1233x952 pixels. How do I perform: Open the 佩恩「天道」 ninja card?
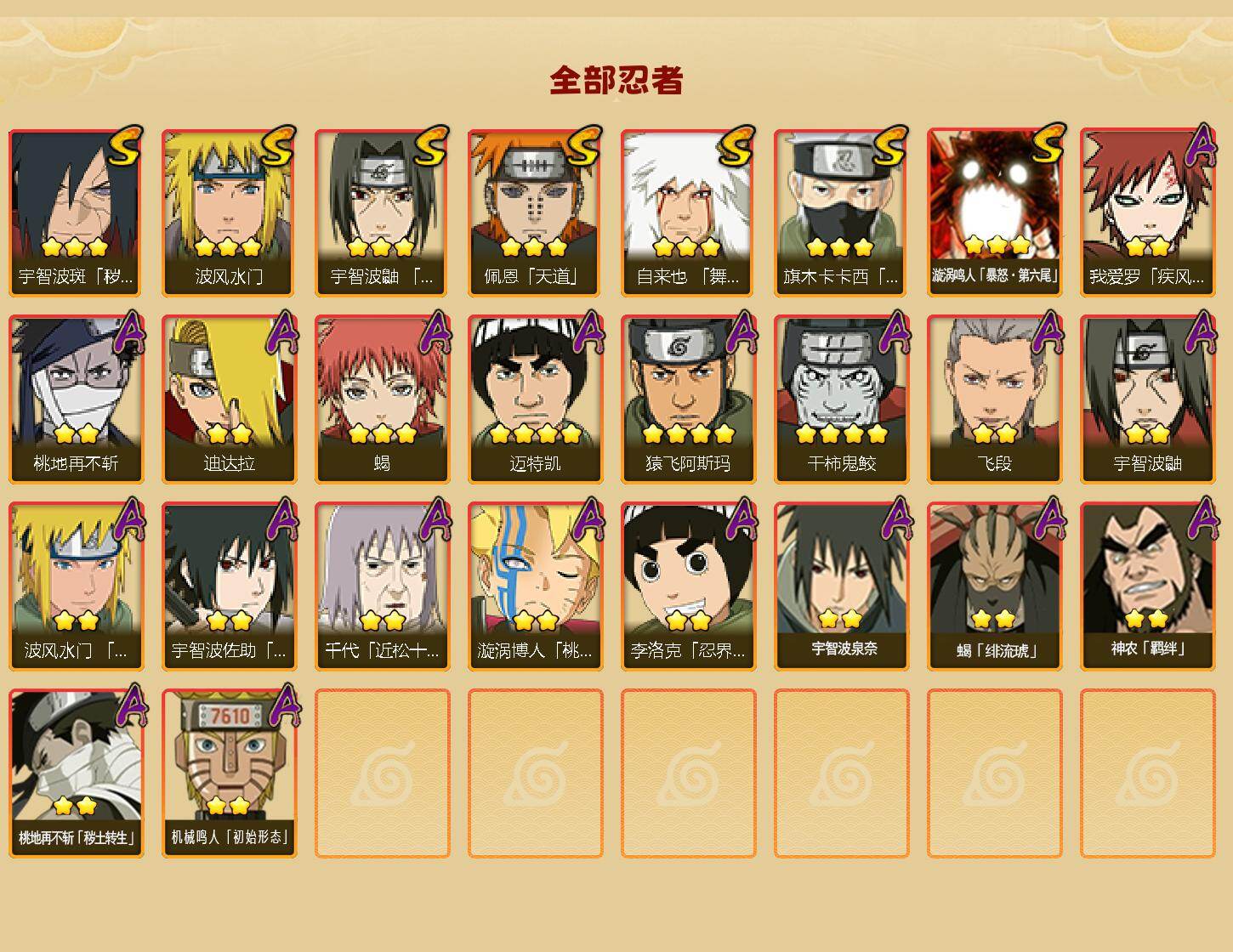[535, 212]
